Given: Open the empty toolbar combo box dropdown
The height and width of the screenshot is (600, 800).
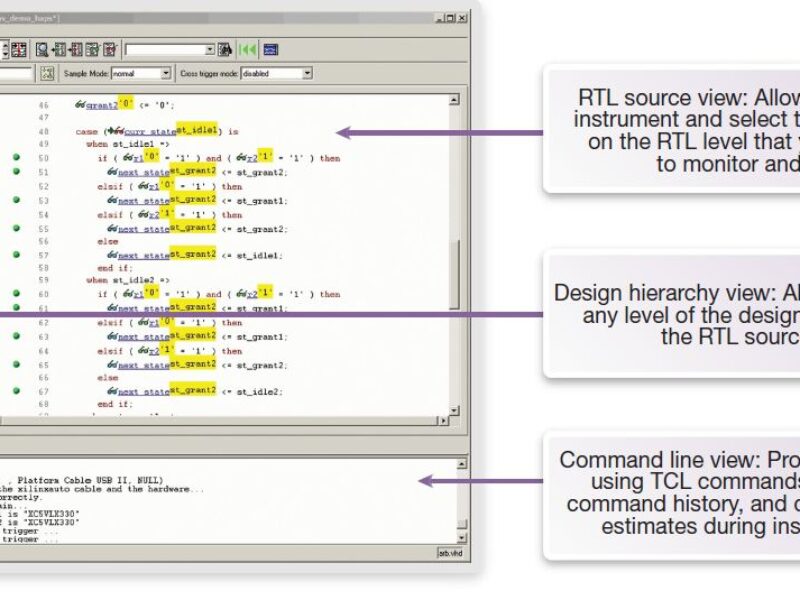Looking at the screenshot, I should [x=208, y=48].
